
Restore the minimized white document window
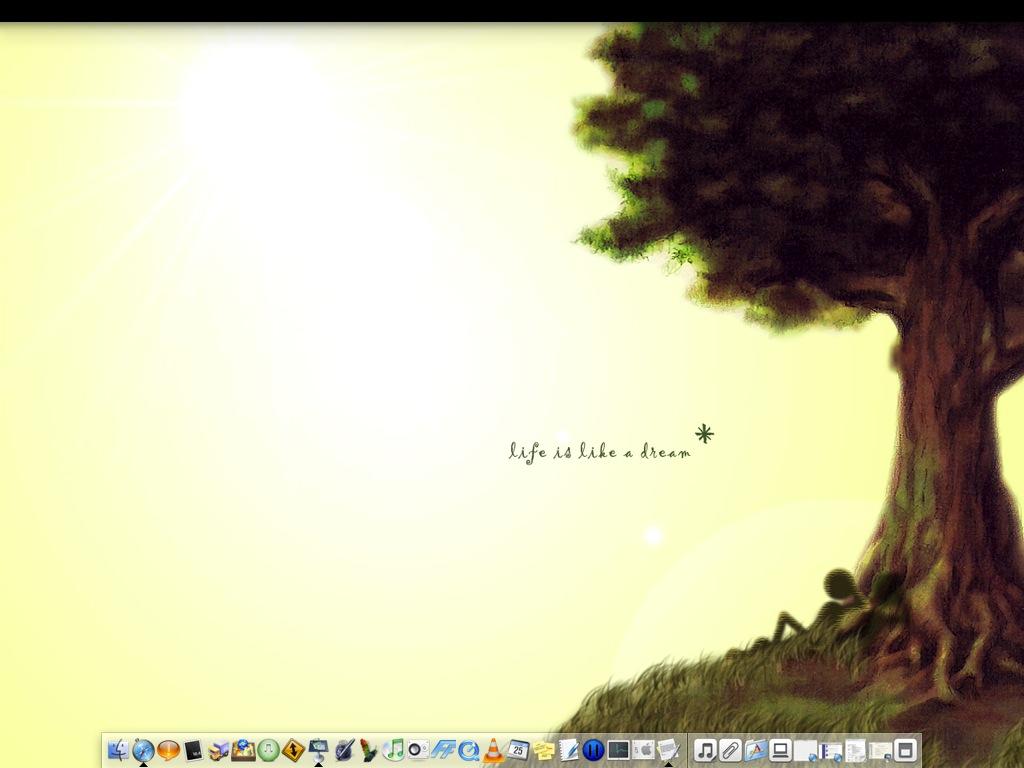pyautogui.click(x=856, y=751)
